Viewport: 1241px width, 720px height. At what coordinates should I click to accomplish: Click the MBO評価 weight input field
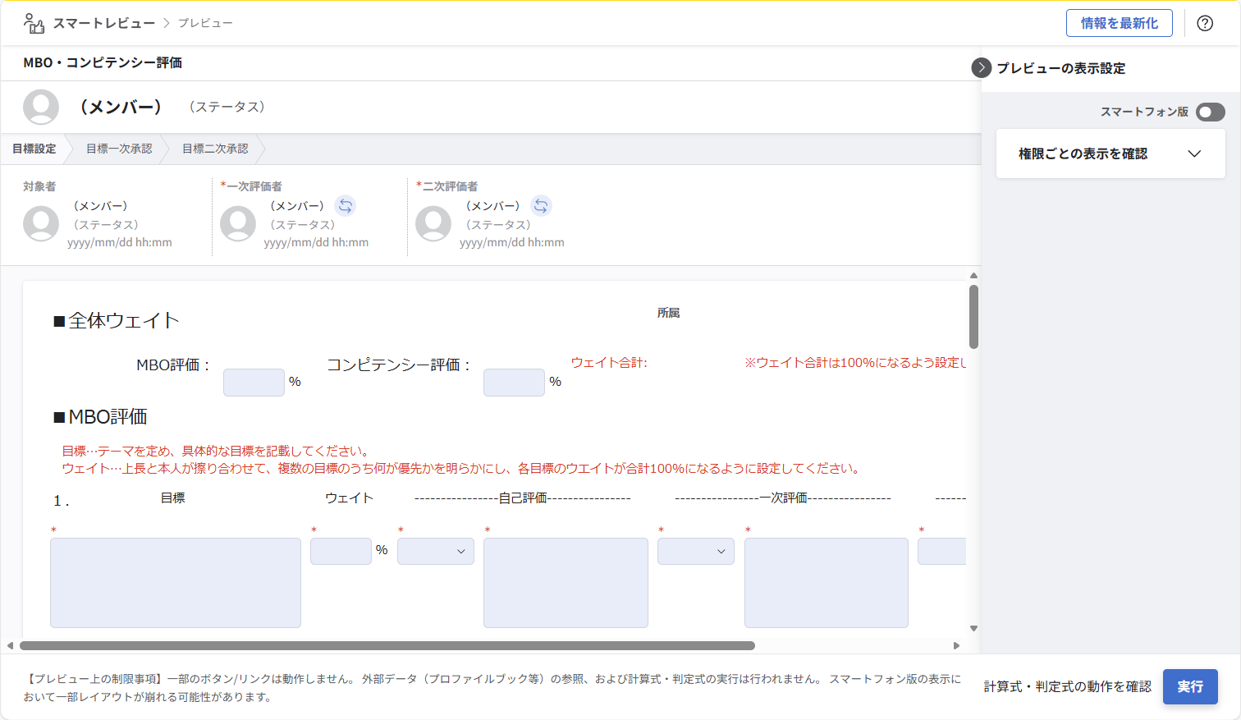point(253,383)
